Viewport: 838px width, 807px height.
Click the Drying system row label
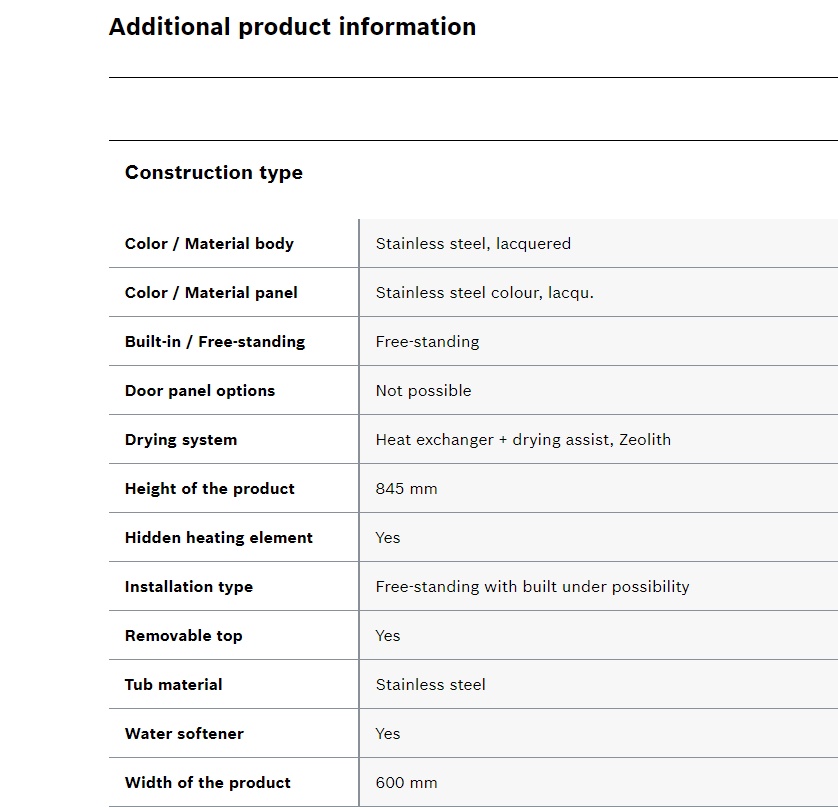[181, 440]
